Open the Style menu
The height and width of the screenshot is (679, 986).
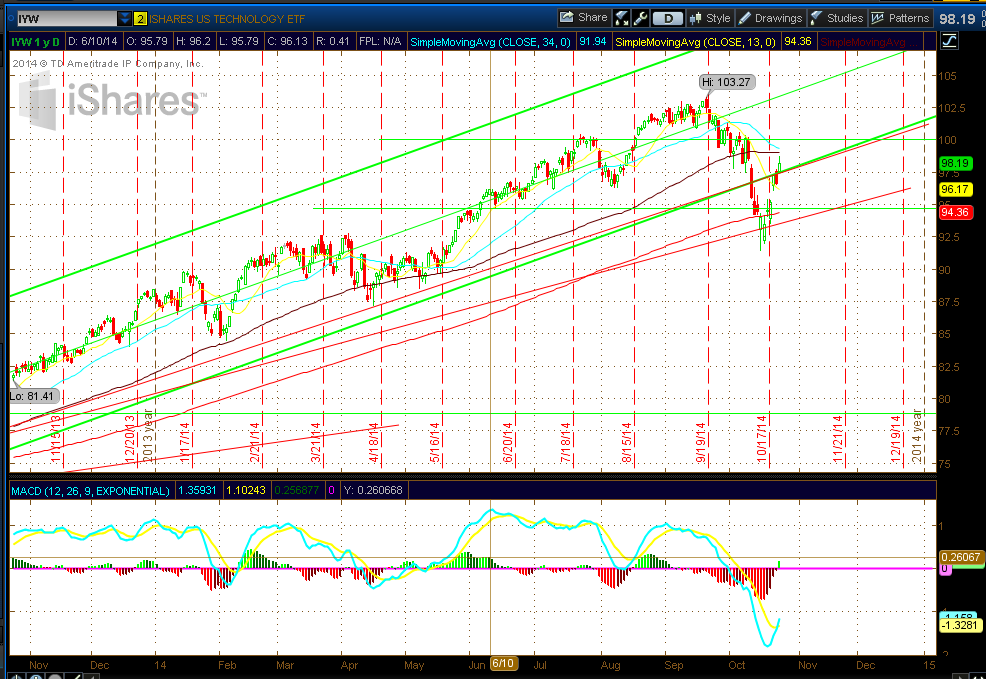(x=710, y=18)
